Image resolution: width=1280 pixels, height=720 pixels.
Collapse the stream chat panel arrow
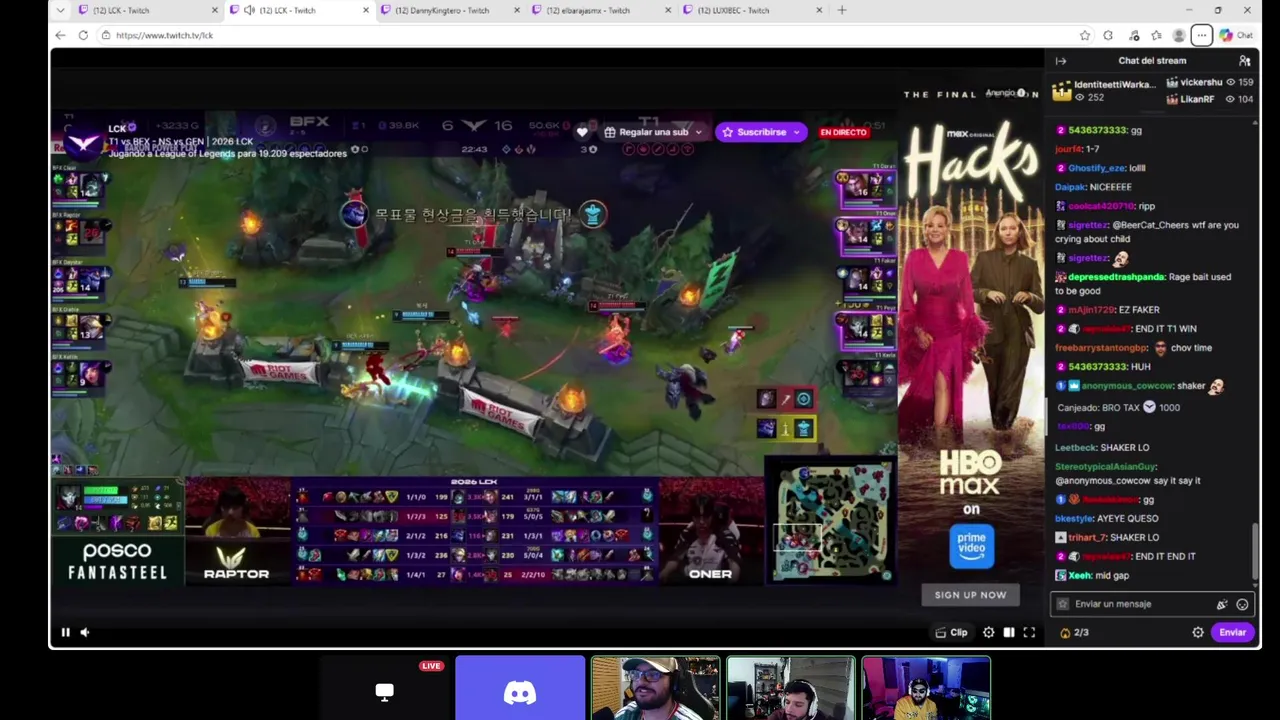(1061, 61)
